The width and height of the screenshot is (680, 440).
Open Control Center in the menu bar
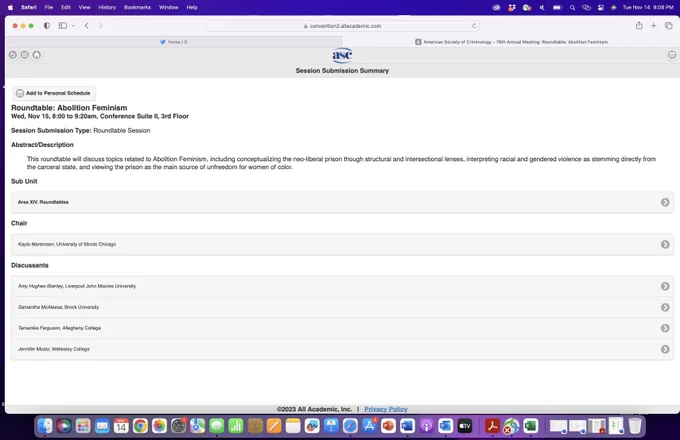[601, 7]
